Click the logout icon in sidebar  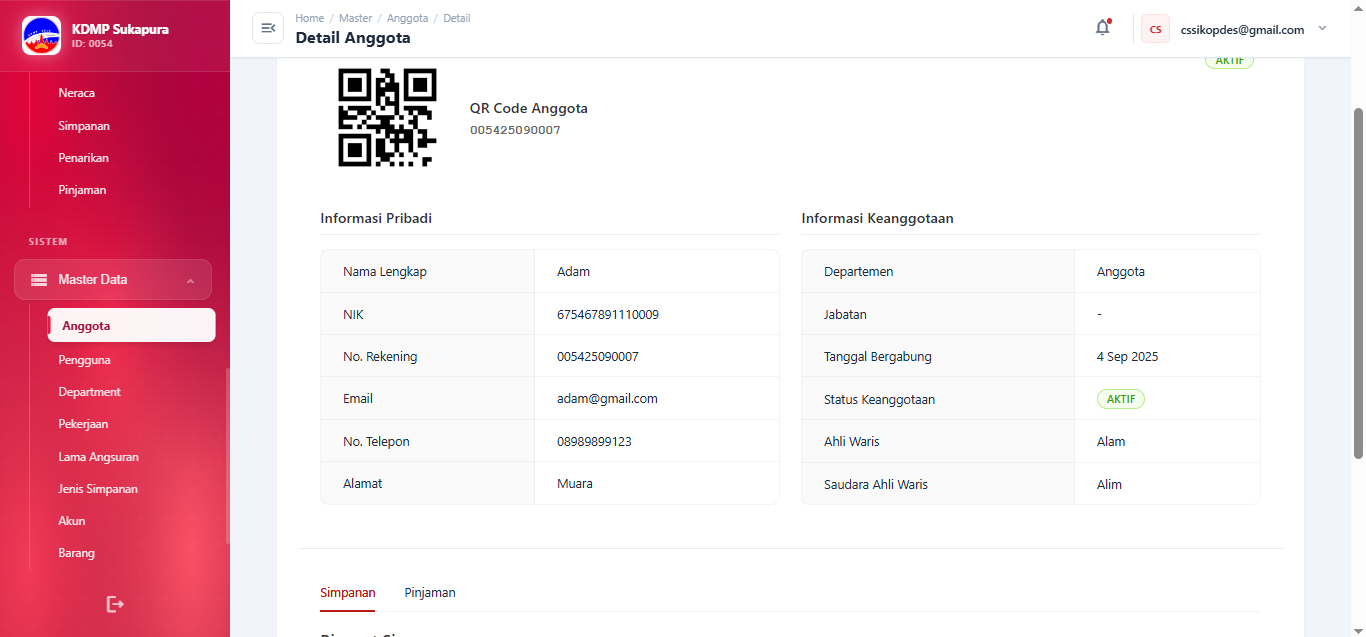coord(115,604)
